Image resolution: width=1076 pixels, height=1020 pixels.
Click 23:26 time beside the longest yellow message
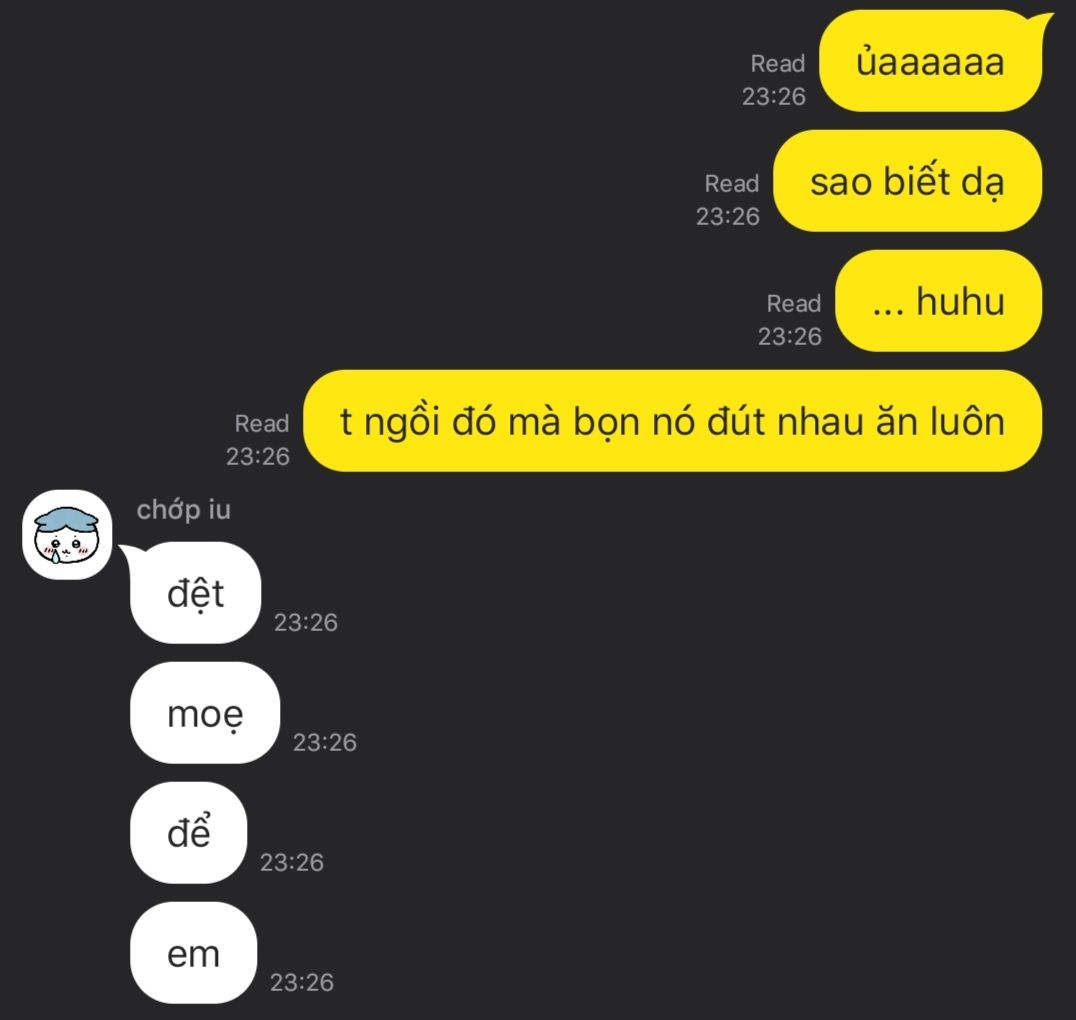click(257, 456)
